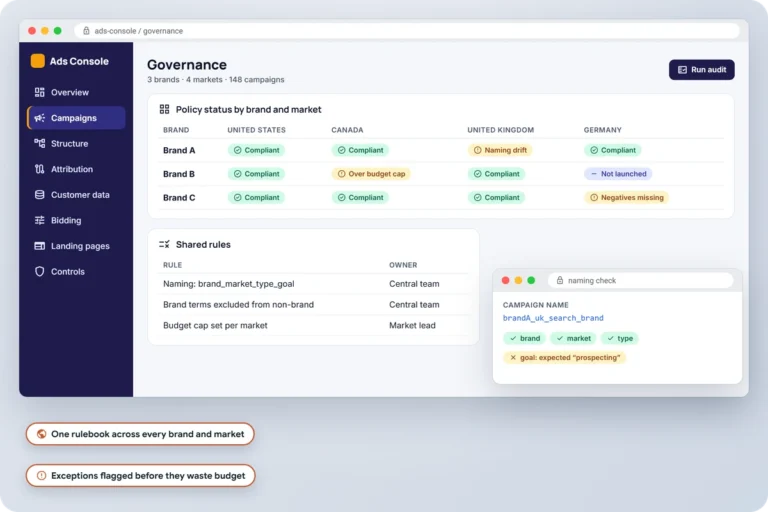Click the ads-console / governance address bar

pos(407,31)
